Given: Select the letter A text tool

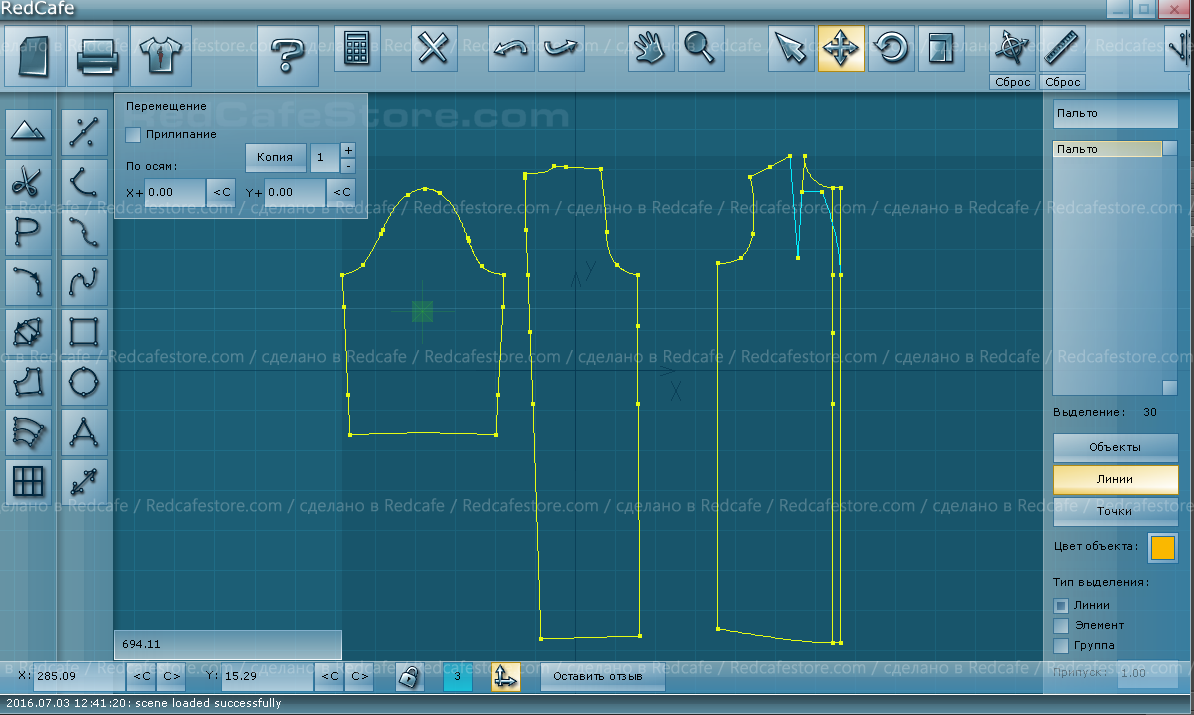Looking at the screenshot, I should point(84,433).
